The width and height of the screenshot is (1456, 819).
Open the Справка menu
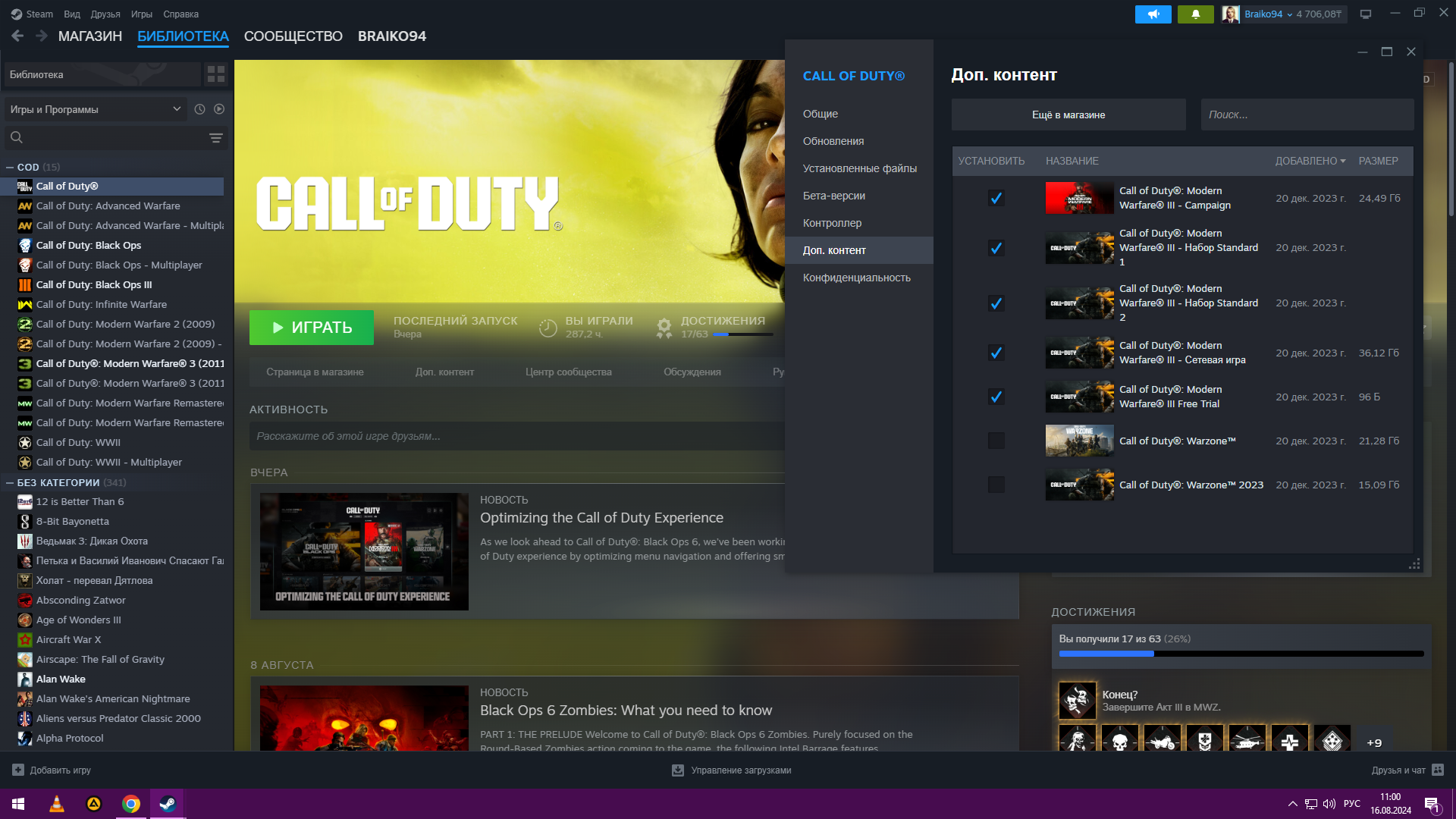click(x=180, y=14)
